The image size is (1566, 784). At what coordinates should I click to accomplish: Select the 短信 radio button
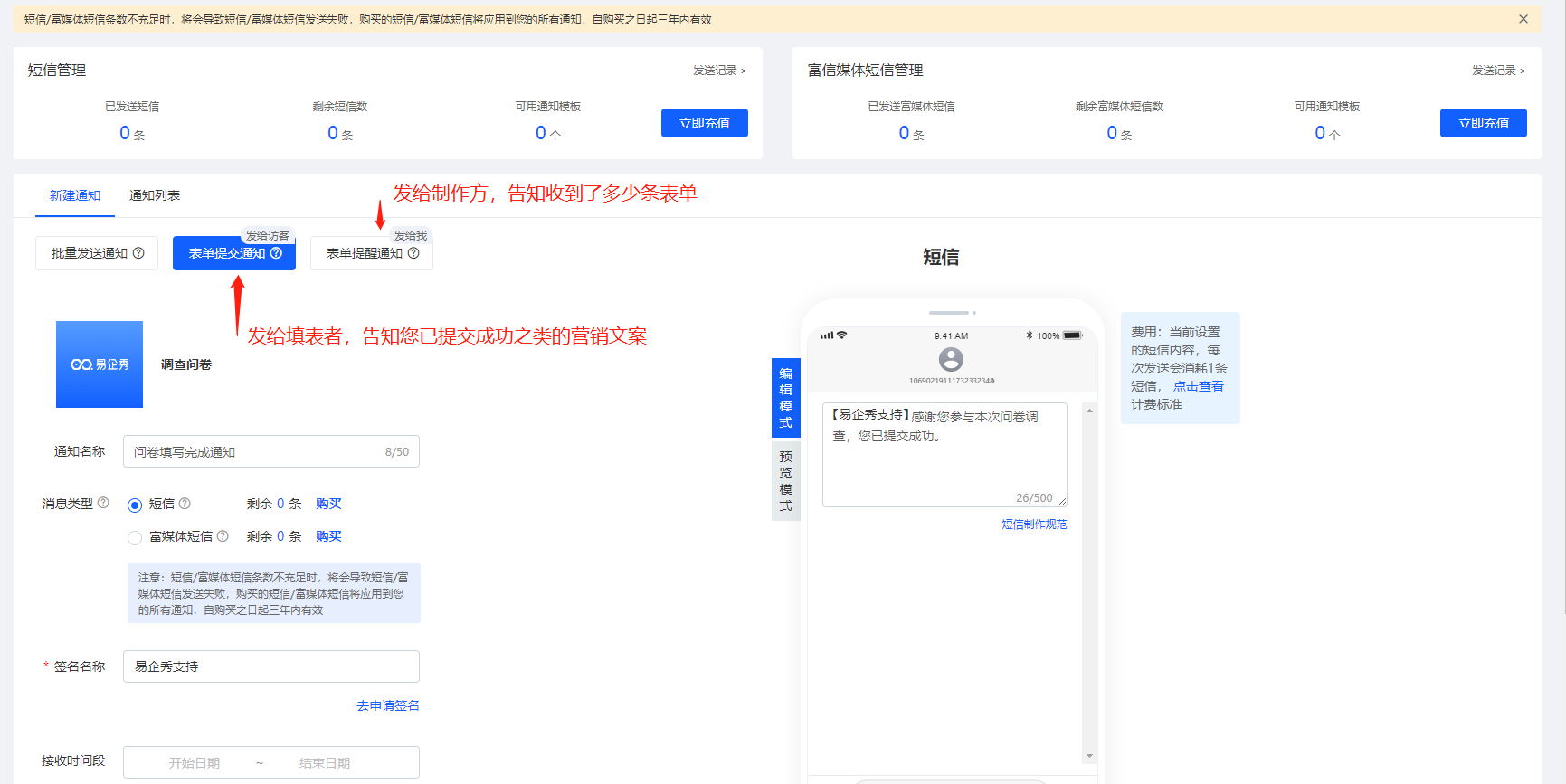(135, 505)
